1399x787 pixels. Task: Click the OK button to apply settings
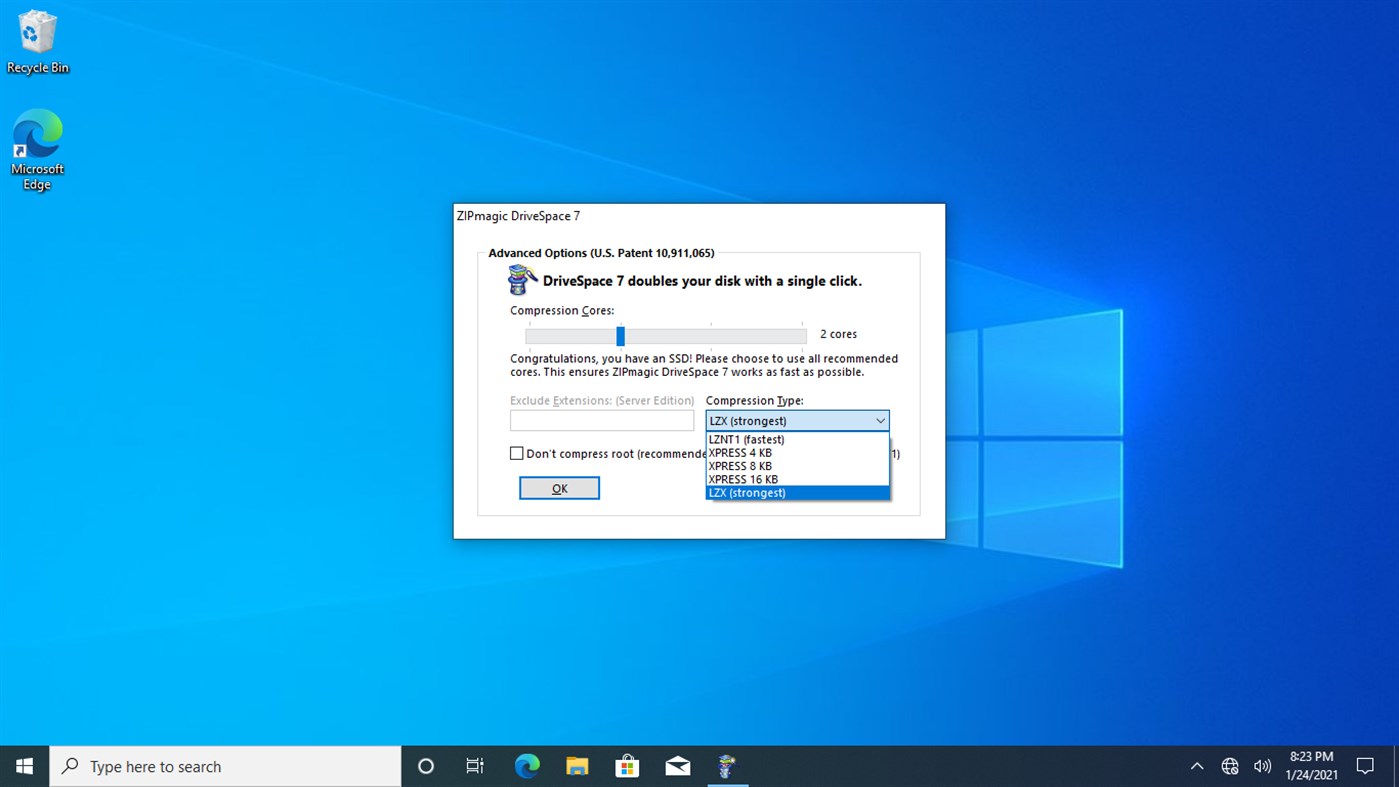(559, 487)
